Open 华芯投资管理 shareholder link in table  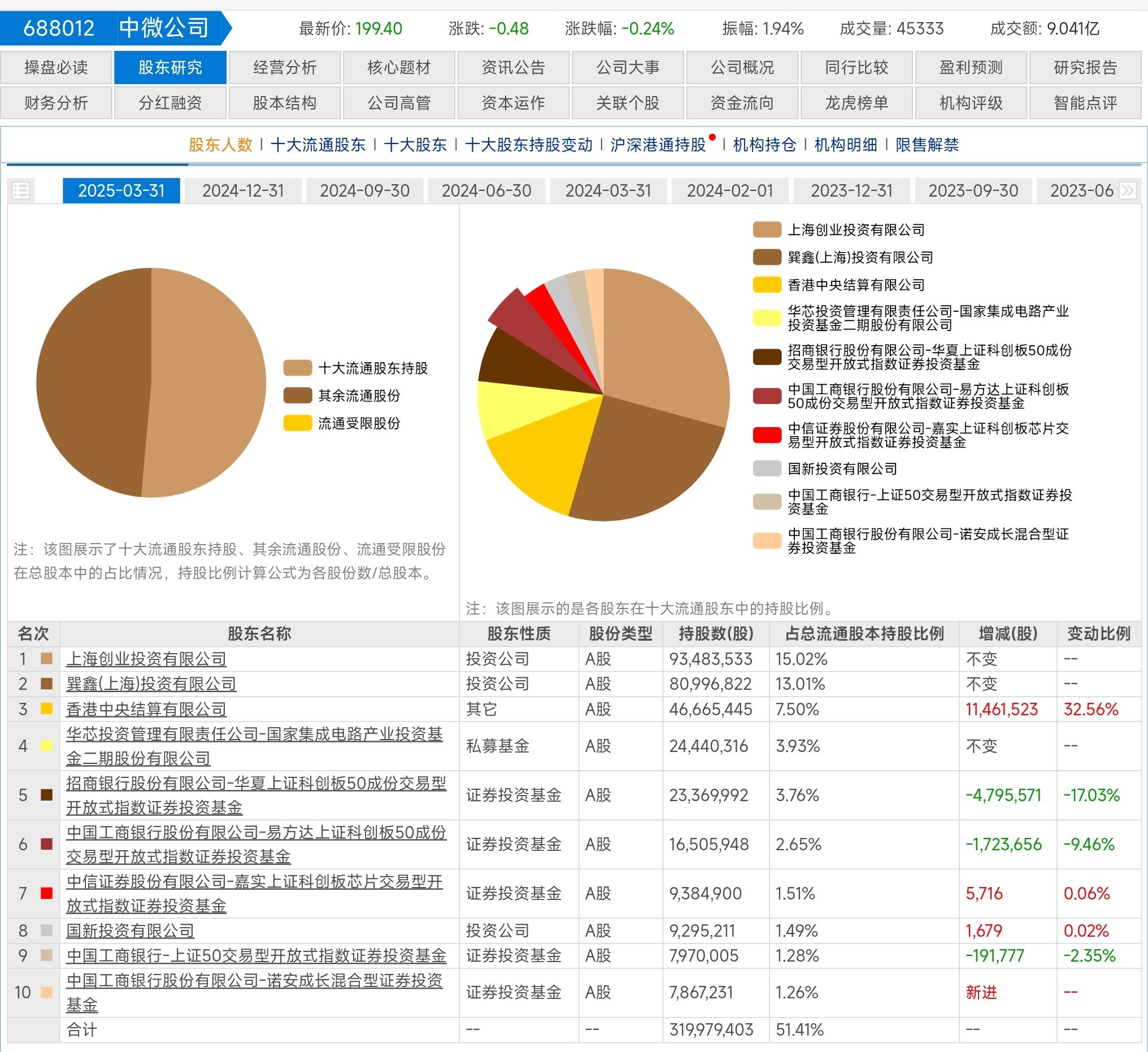click(x=255, y=746)
